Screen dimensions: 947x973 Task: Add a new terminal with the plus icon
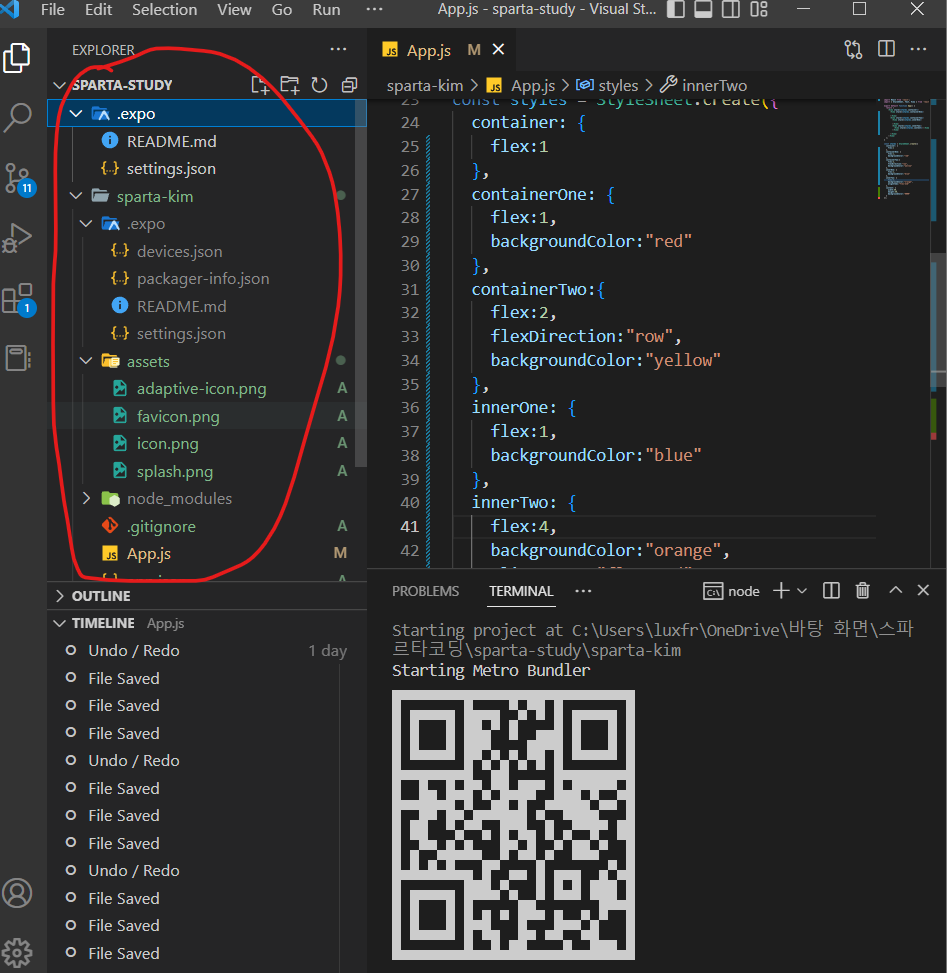[x=781, y=591]
